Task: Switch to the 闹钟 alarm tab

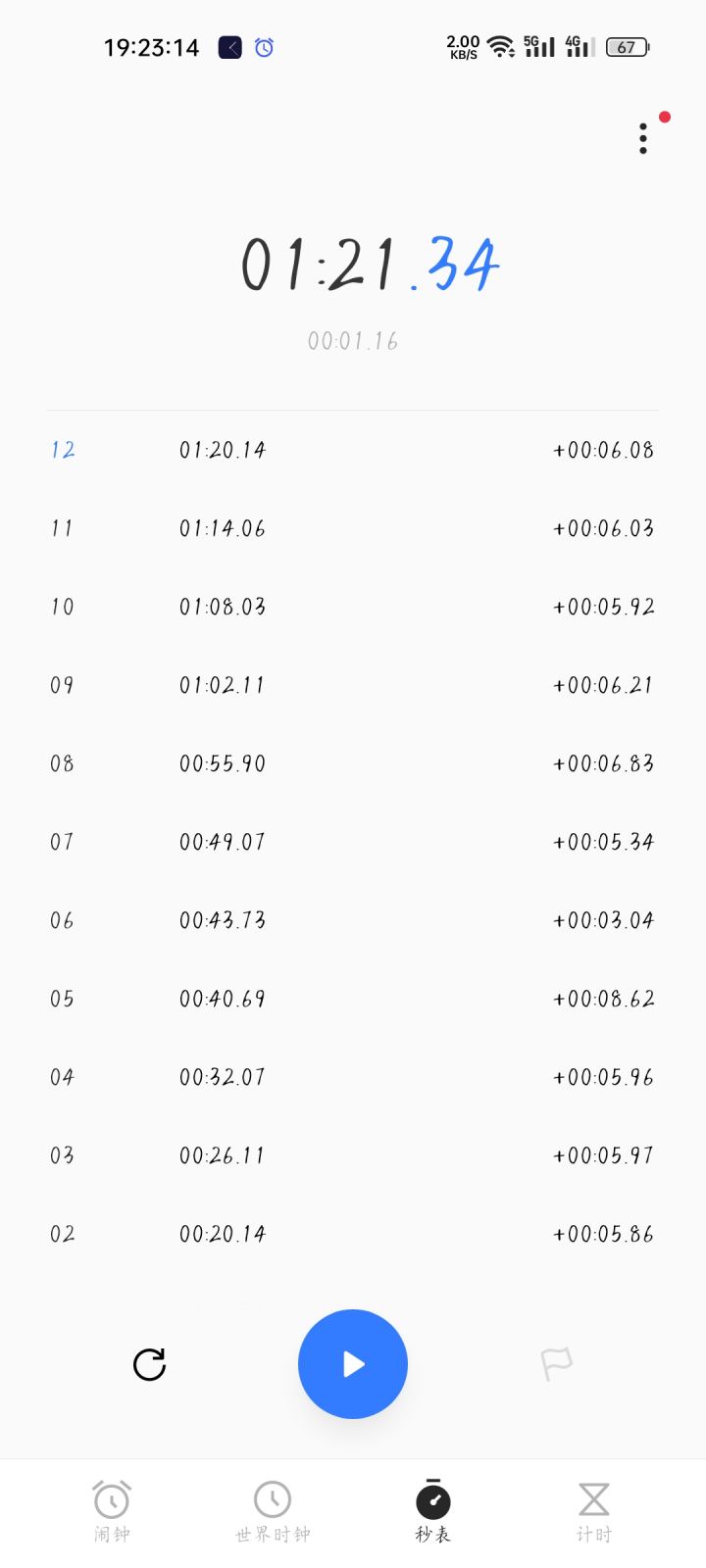Action: point(112,1511)
